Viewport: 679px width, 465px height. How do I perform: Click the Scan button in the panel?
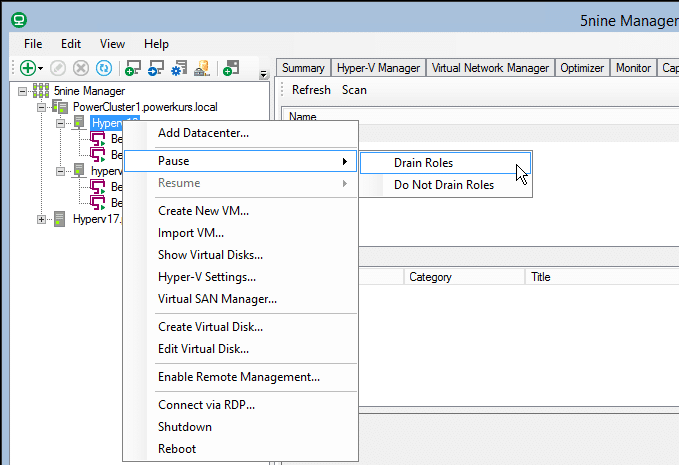coord(354,90)
